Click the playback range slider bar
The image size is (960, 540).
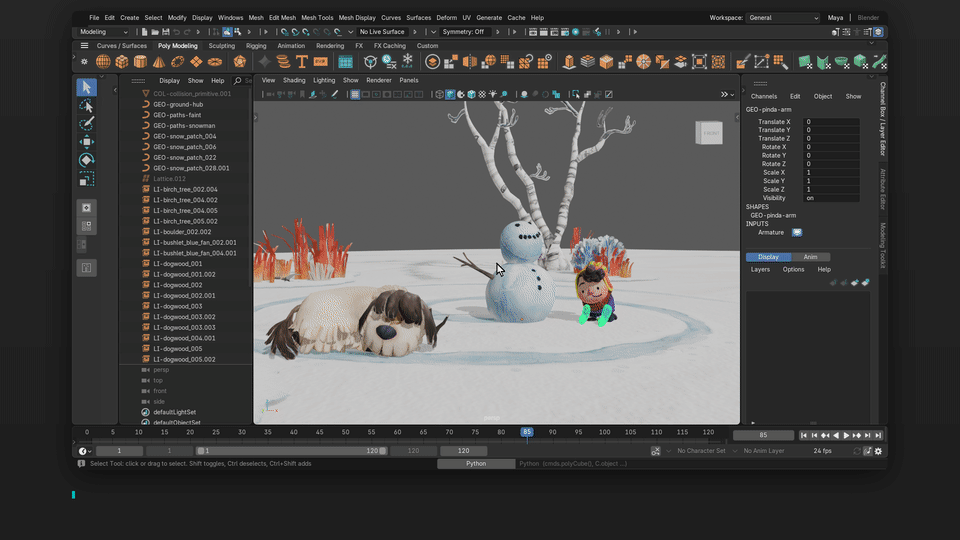coord(291,451)
